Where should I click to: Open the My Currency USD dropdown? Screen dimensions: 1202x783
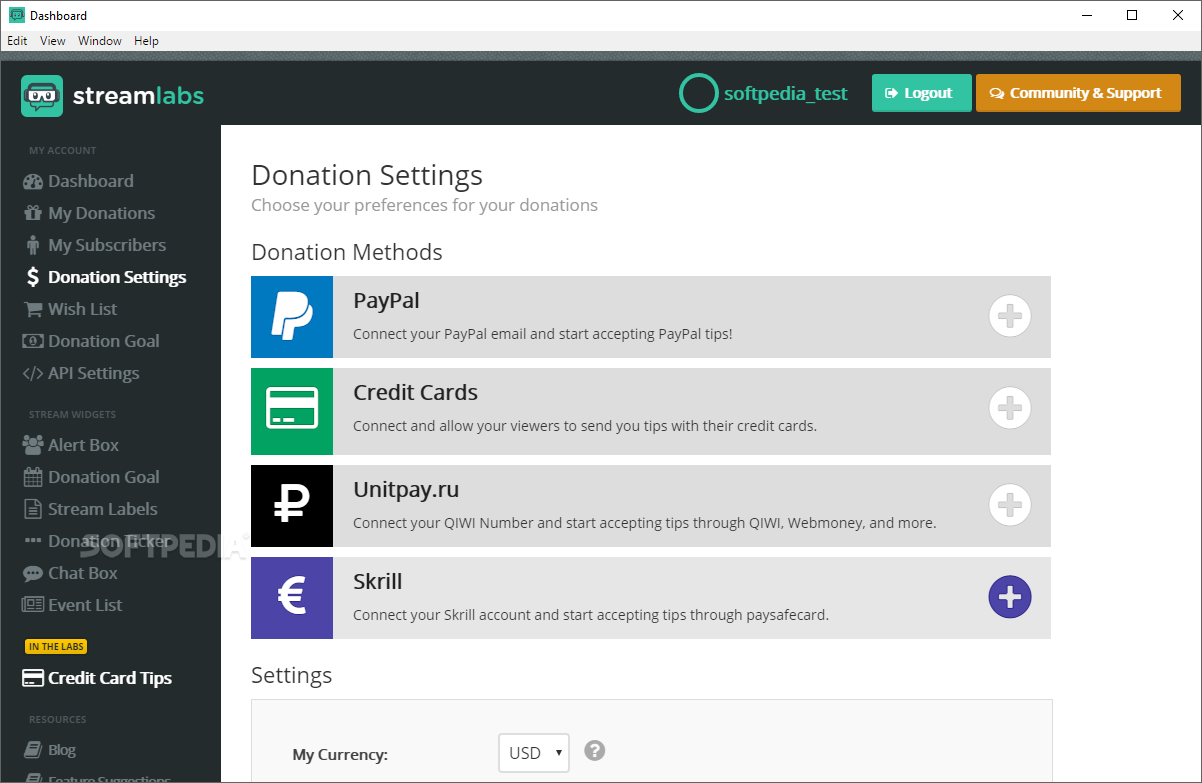pos(534,753)
